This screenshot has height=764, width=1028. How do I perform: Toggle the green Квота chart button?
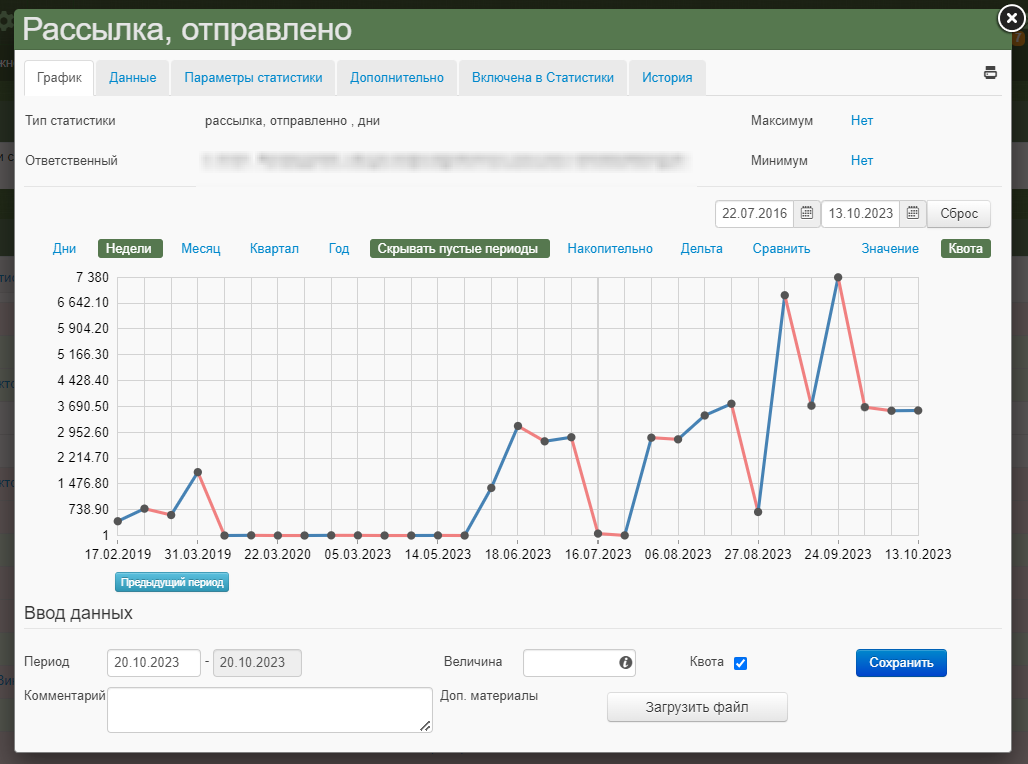tap(965, 249)
